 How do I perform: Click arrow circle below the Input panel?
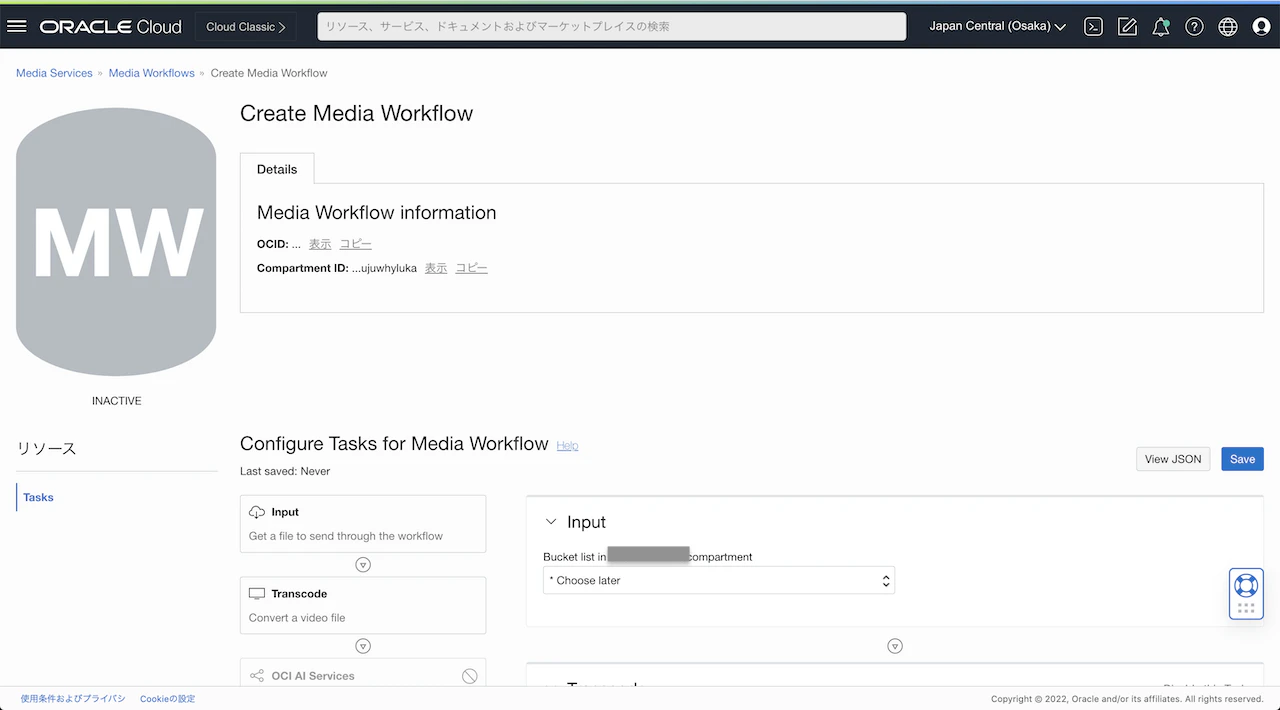coord(895,646)
